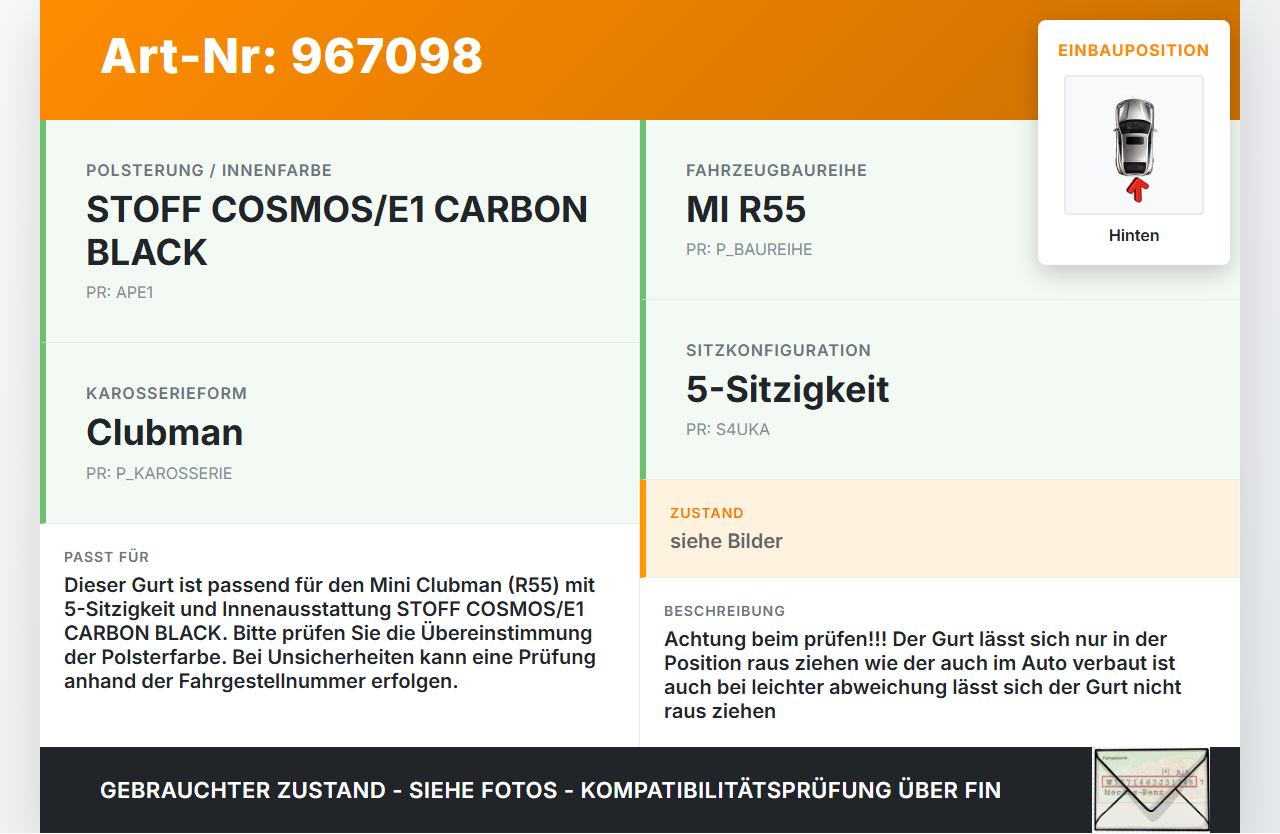Click the Passt für heading
This screenshot has height=834, width=1280.
tap(106, 557)
